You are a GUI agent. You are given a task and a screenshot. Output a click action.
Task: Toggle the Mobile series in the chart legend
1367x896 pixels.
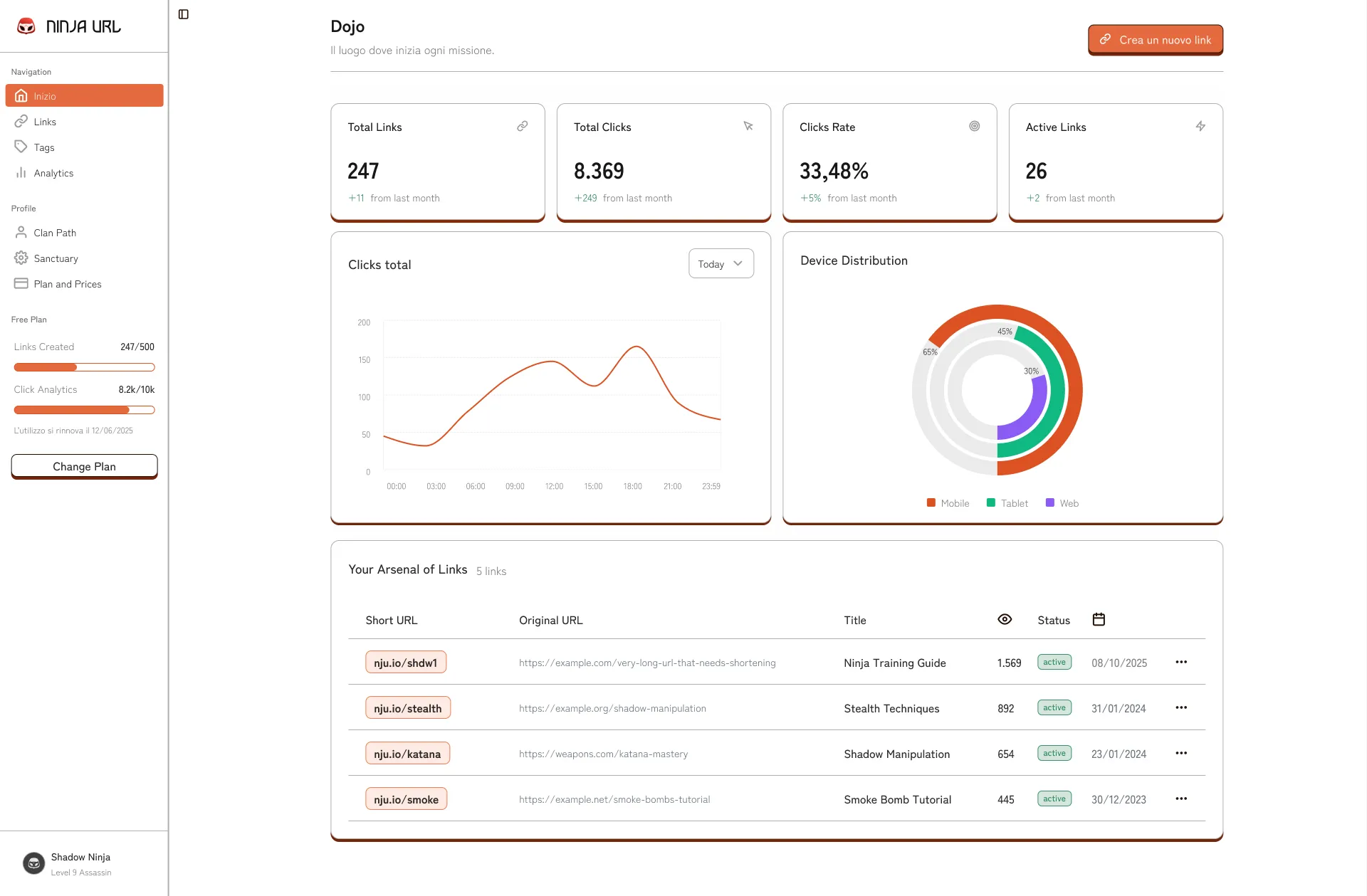948,502
